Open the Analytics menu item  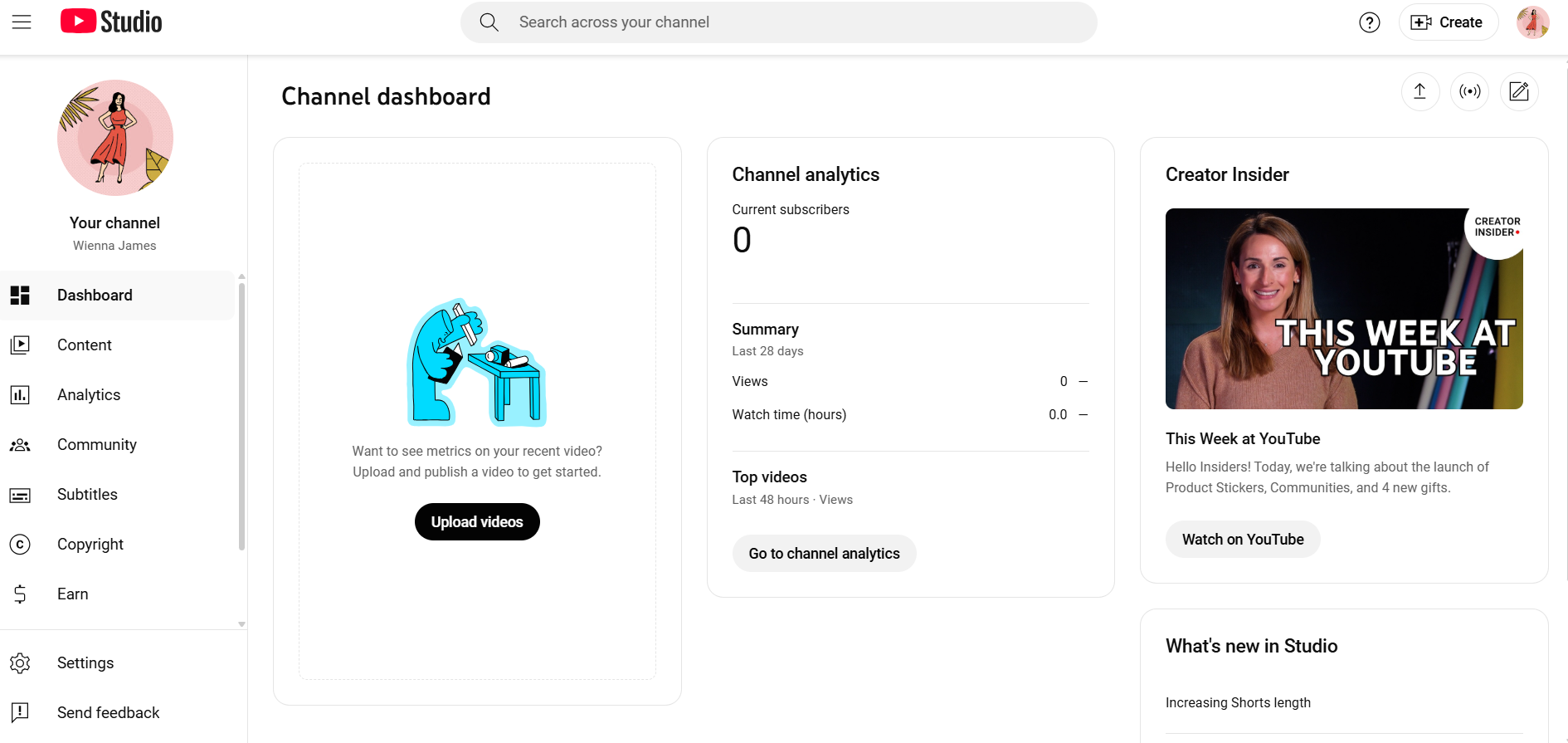click(x=117, y=395)
